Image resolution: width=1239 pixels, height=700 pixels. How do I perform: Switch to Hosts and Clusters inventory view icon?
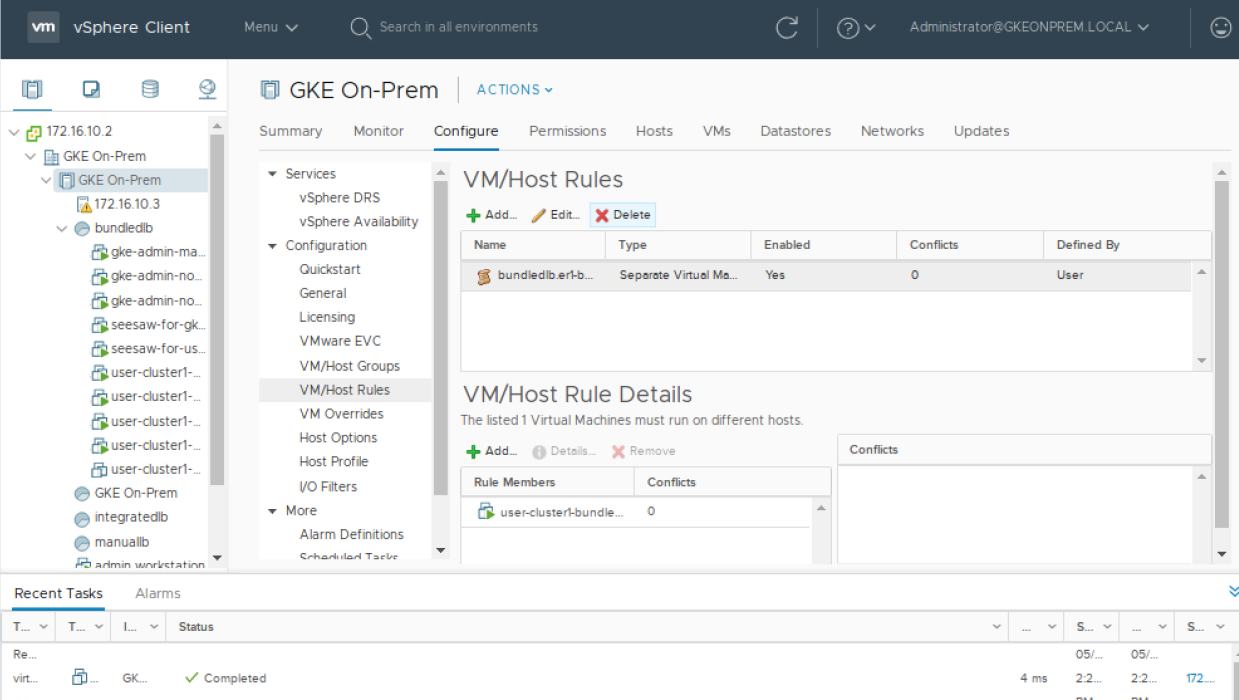32,90
